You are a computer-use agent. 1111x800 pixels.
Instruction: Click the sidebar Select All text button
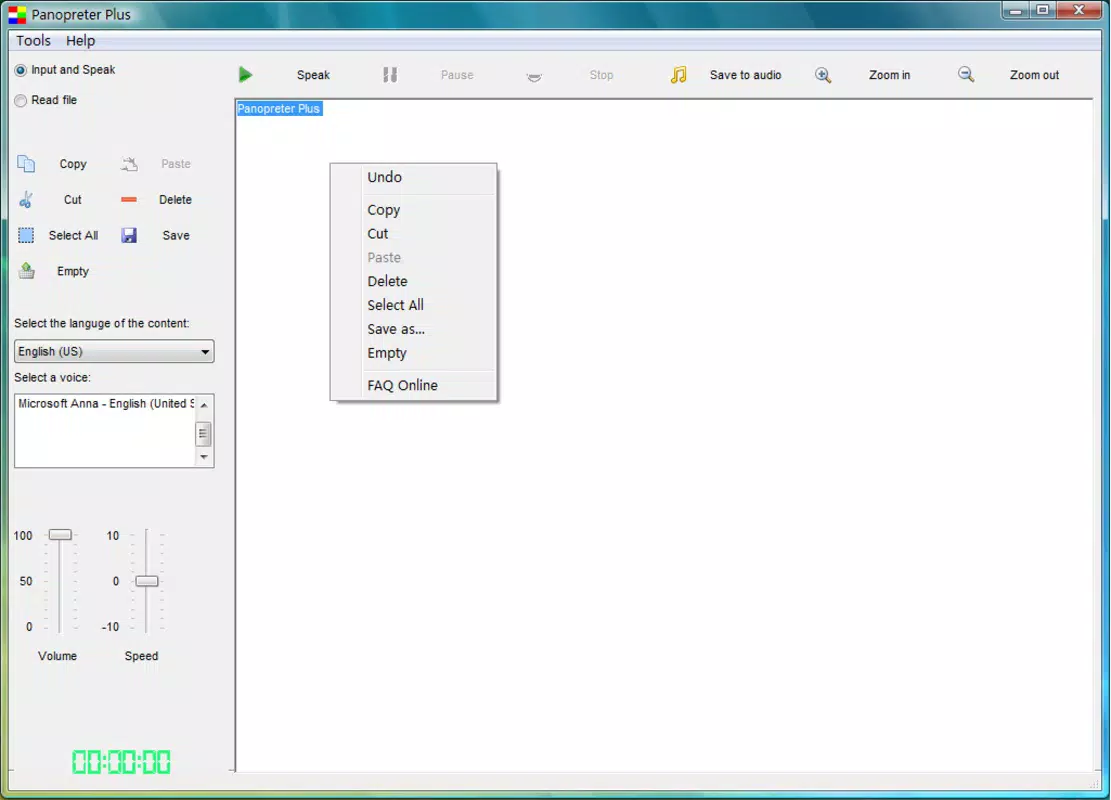click(73, 235)
